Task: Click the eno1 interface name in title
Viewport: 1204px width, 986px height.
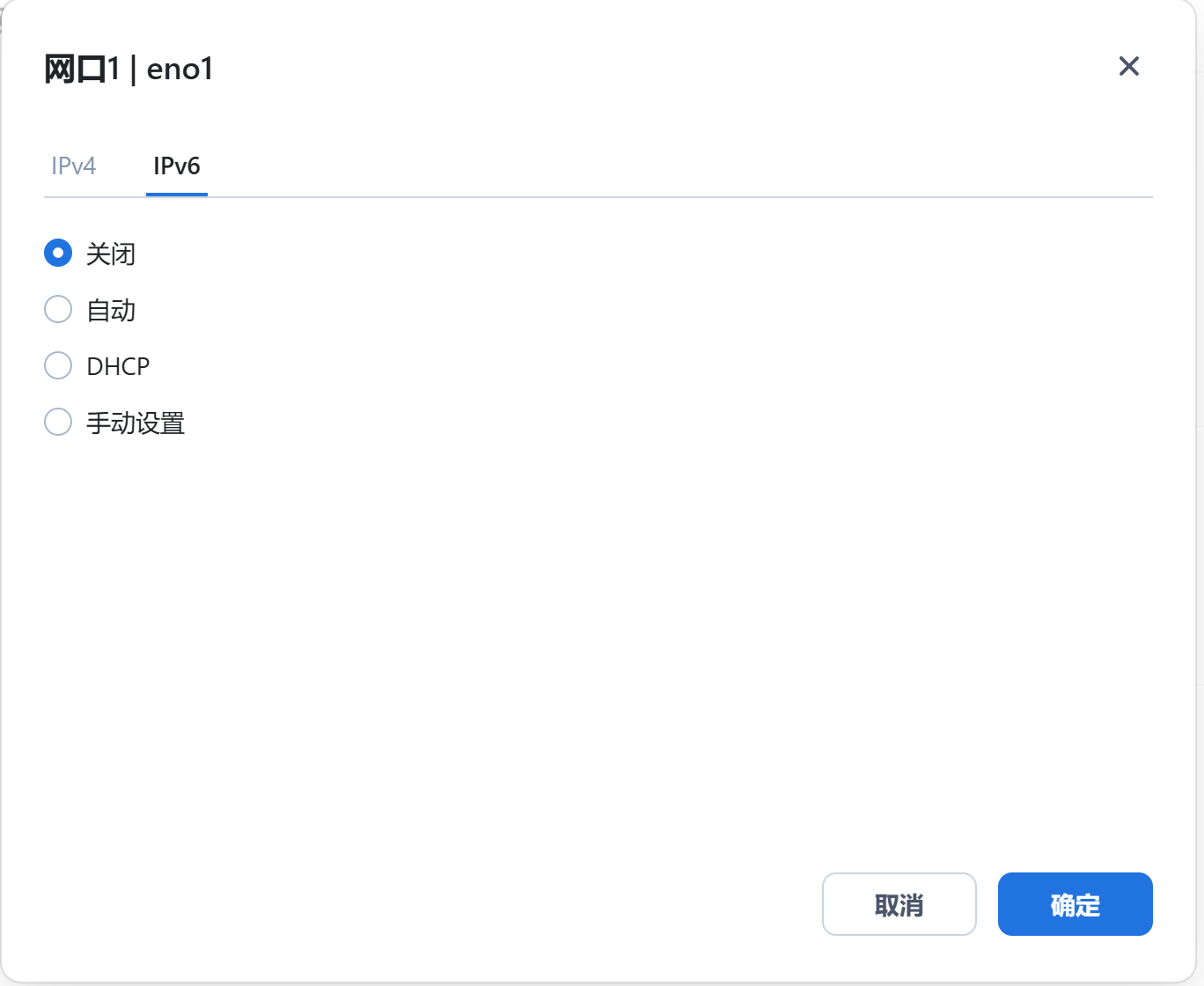Action: pos(180,69)
